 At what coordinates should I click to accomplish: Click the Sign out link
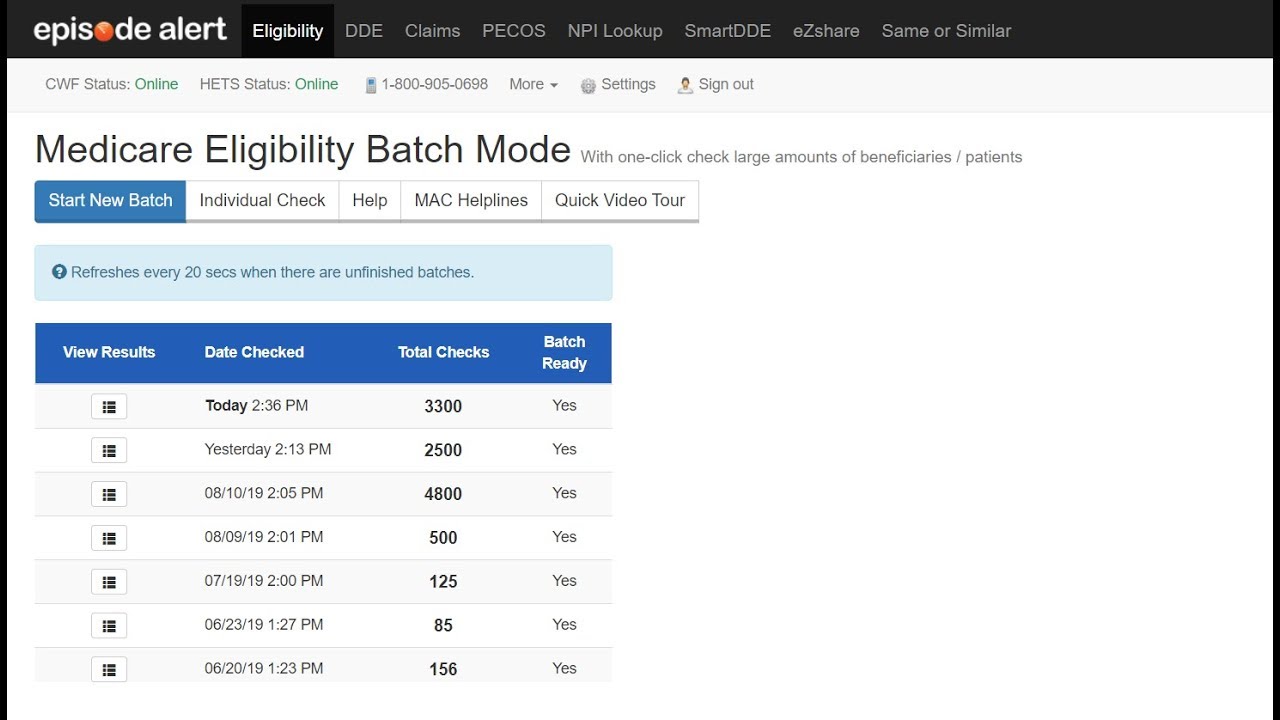coord(726,84)
